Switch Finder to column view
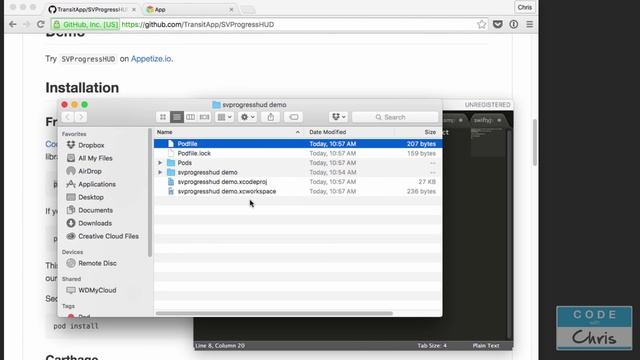The width and height of the screenshot is (640, 360). (191, 117)
